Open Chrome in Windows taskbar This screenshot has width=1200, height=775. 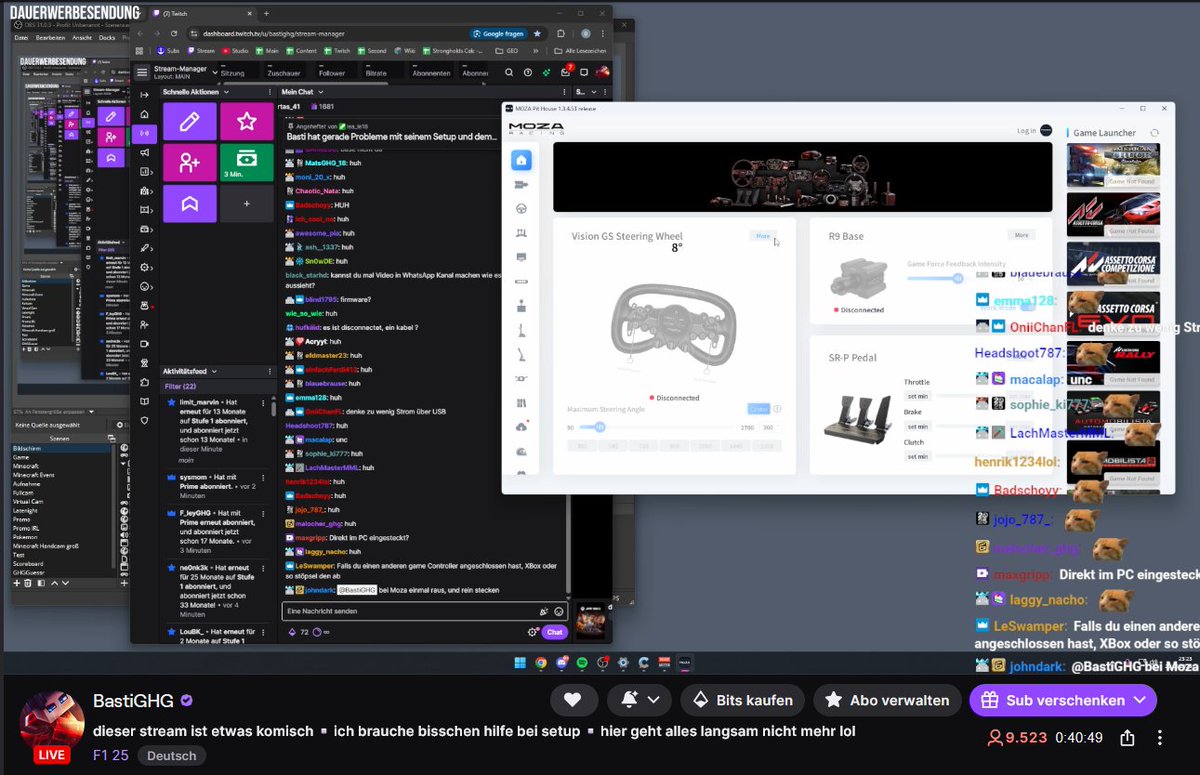540,663
